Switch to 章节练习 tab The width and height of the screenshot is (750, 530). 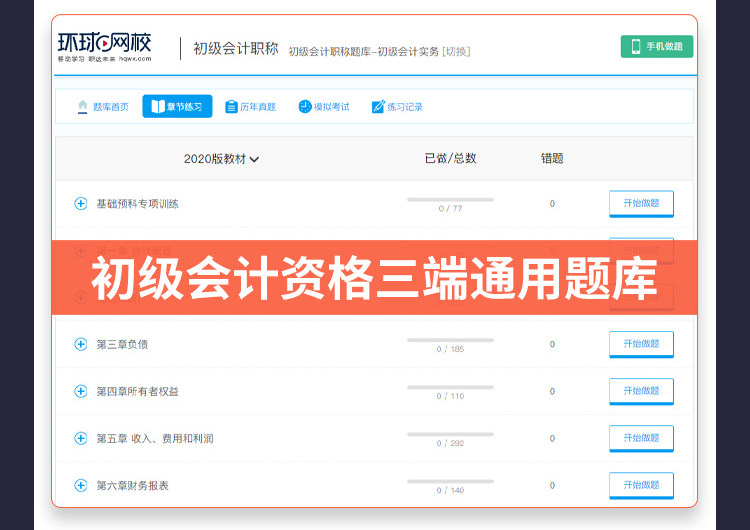pyautogui.click(x=177, y=106)
